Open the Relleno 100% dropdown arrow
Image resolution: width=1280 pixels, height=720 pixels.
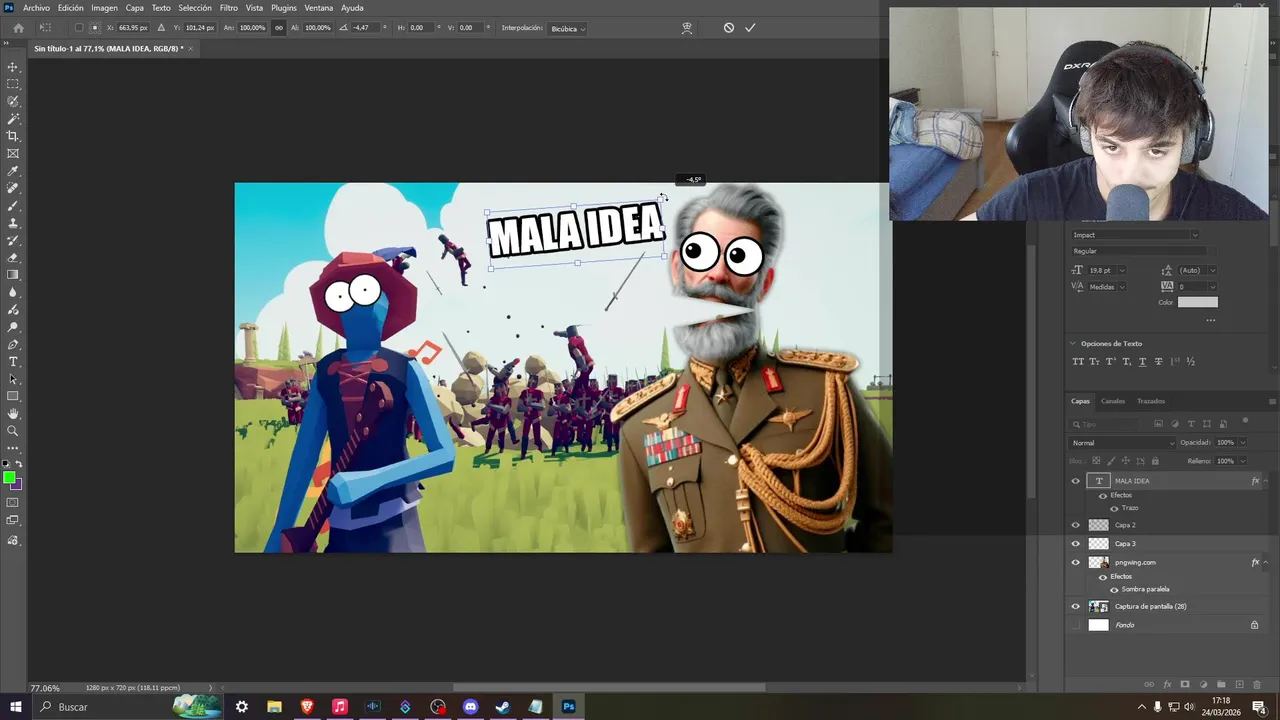[x=1243, y=461]
